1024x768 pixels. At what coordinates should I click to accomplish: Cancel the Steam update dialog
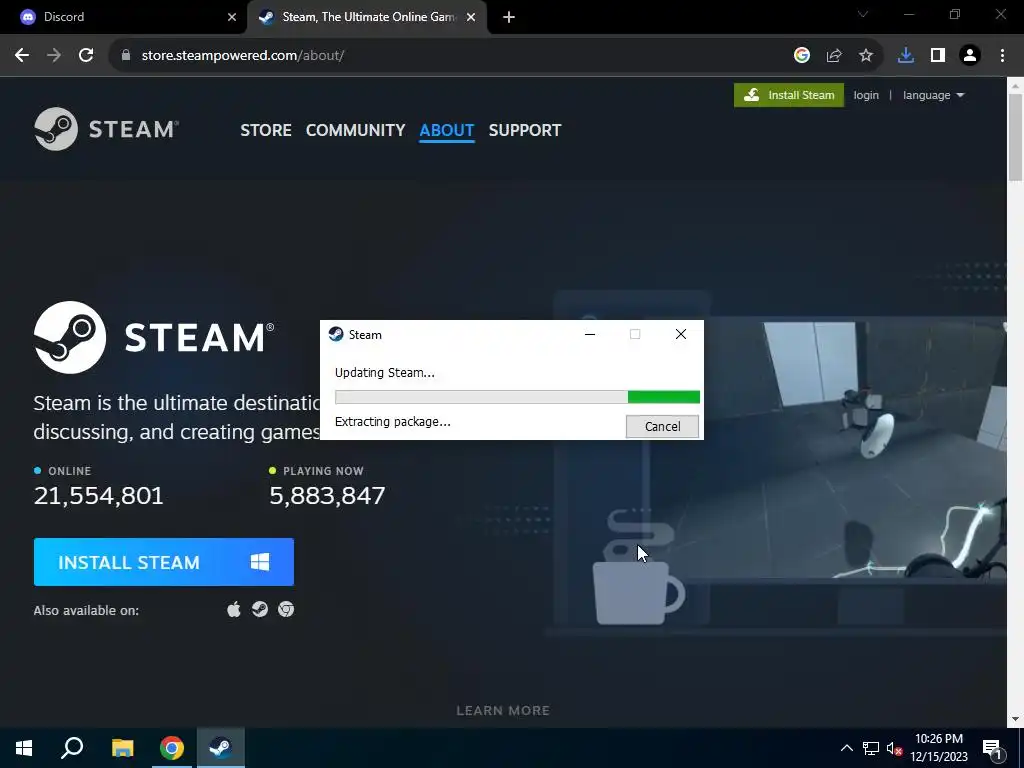(662, 426)
